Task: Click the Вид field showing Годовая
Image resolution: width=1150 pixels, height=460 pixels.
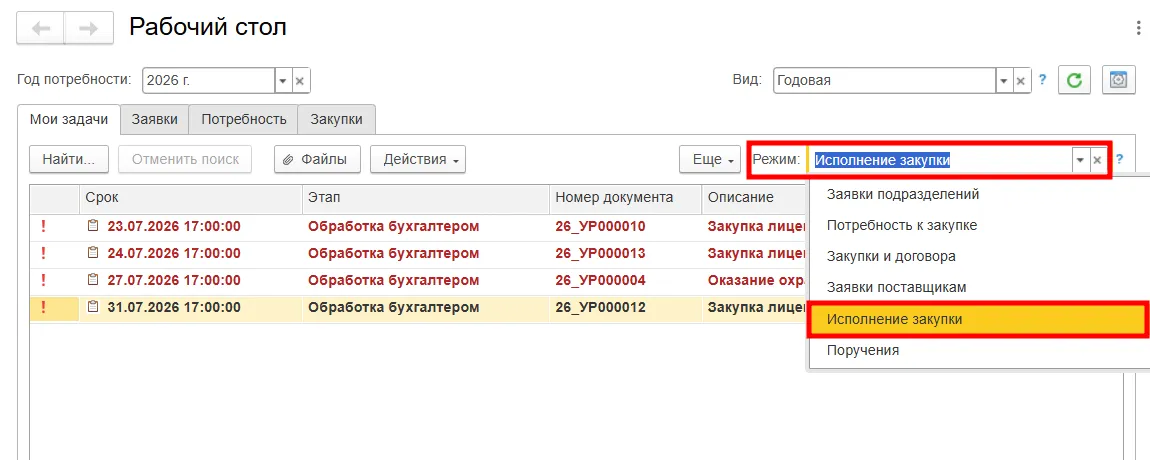Action: (x=885, y=81)
